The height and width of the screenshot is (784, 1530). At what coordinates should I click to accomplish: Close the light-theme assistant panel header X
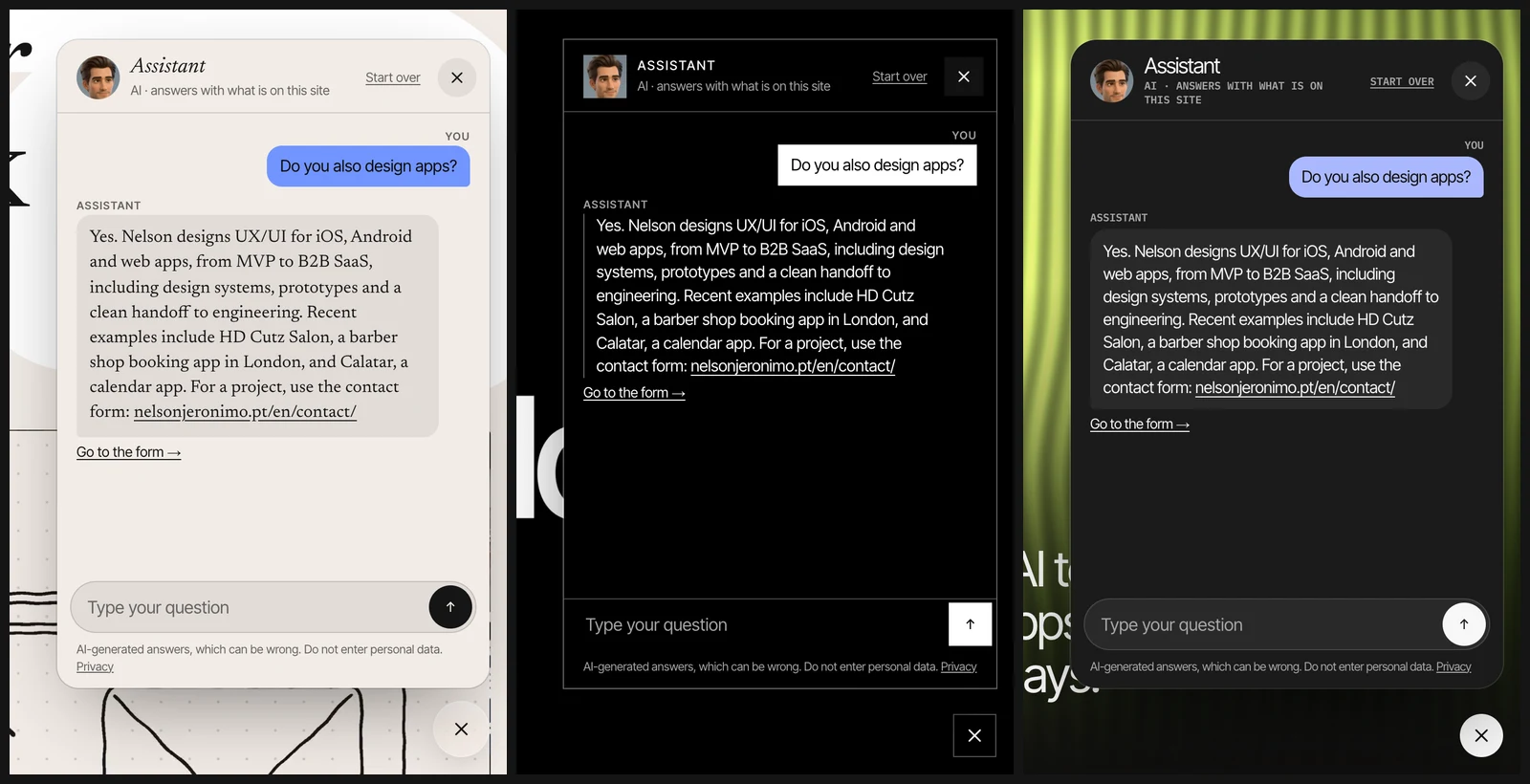457,77
